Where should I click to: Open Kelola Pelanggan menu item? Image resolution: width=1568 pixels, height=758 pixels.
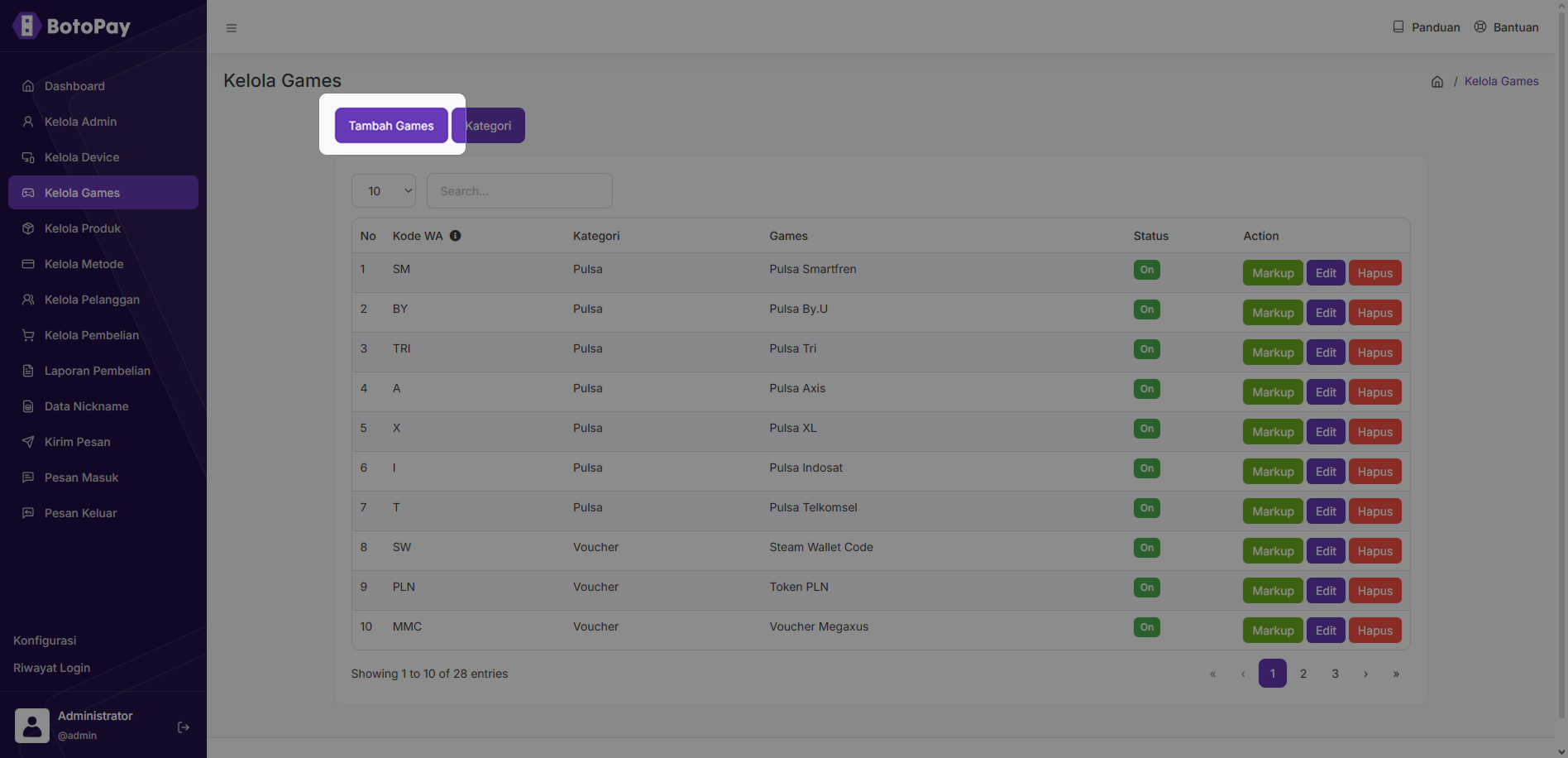[103, 300]
